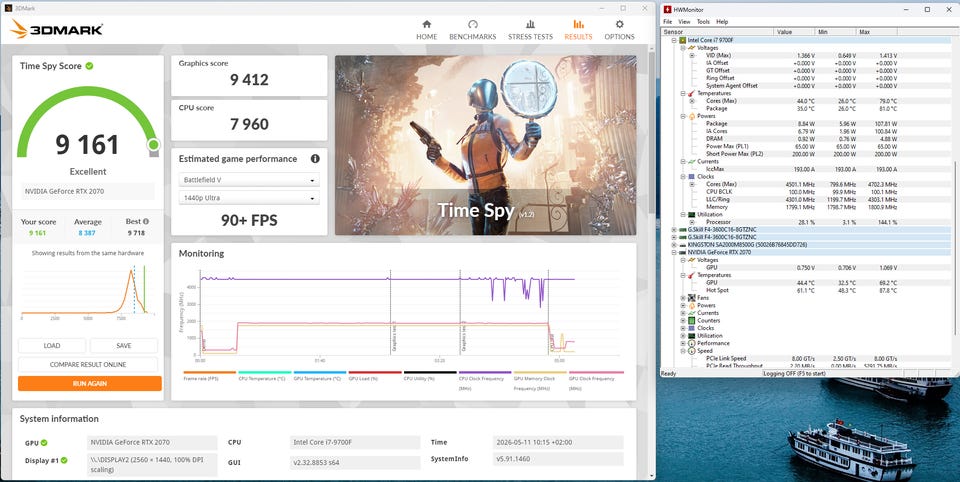This screenshot has width=960, height=482.
Task: Click green check next to Display #1
Action: click(x=64, y=460)
